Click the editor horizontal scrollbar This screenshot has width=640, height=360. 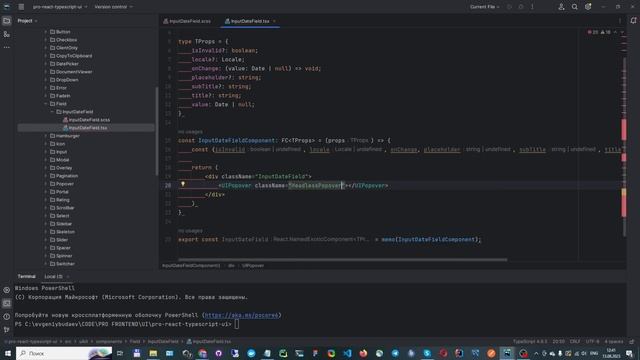click(342, 260)
